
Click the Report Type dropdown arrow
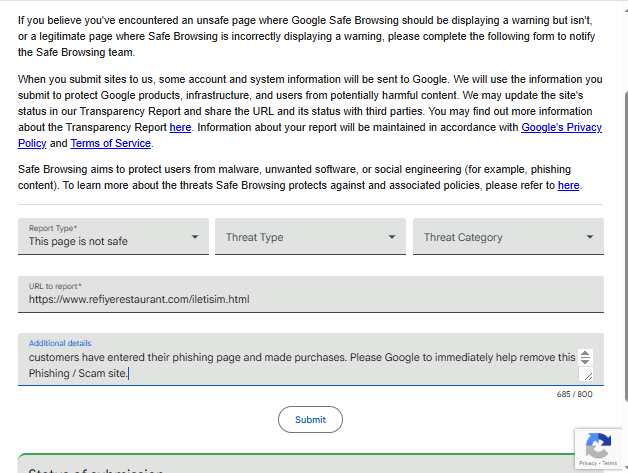pos(194,238)
